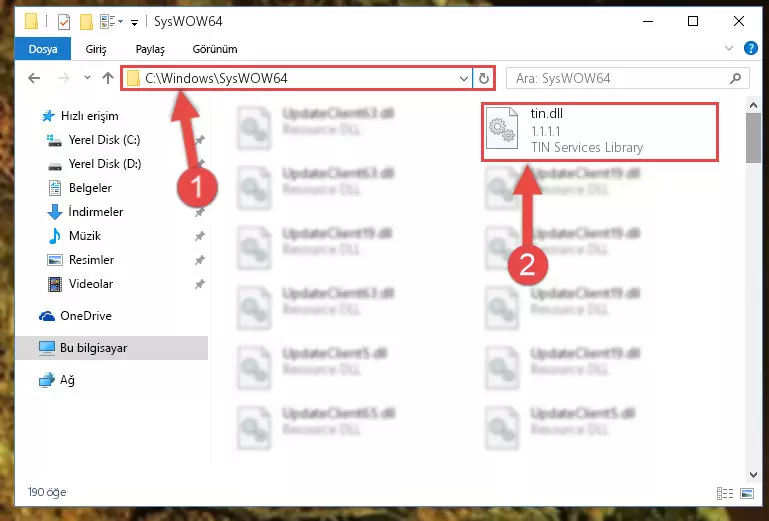
Task: Click the pin icon beside Videolar
Action: click(x=200, y=284)
